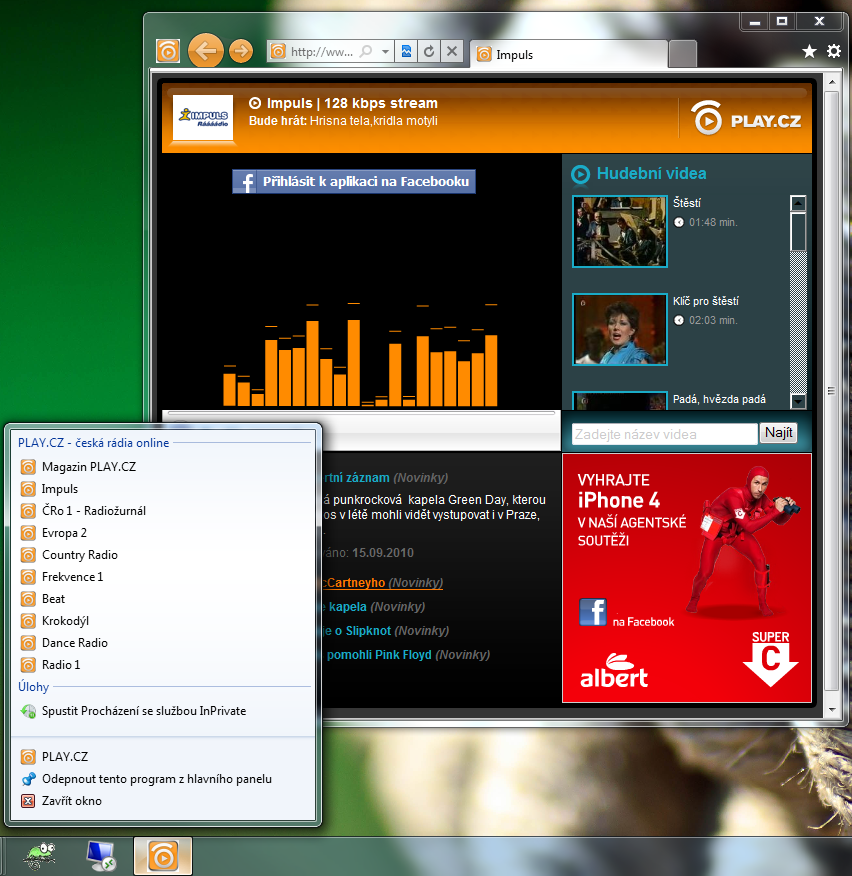Image resolution: width=852 pixels, height=876 pixels.
Task: Click the orange audio equalizer visualization
Action: point(360,355)
